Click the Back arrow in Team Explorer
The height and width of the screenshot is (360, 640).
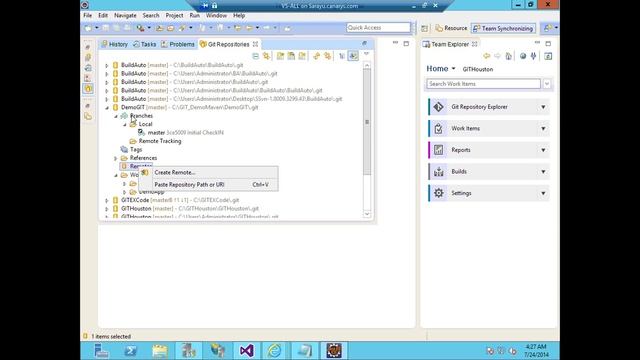(487, 56)
